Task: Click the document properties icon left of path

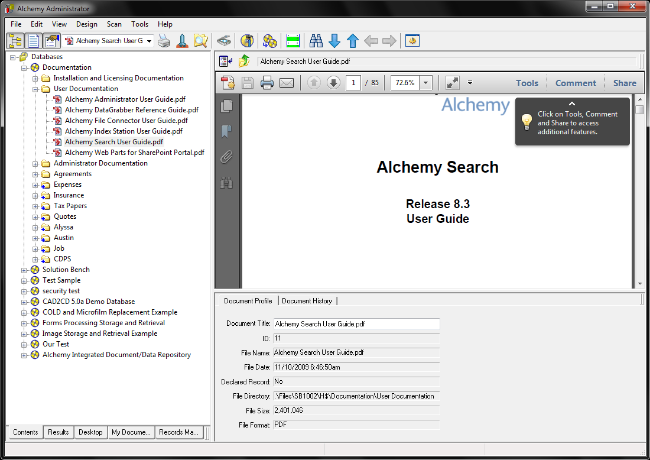Action: point(226,61)
